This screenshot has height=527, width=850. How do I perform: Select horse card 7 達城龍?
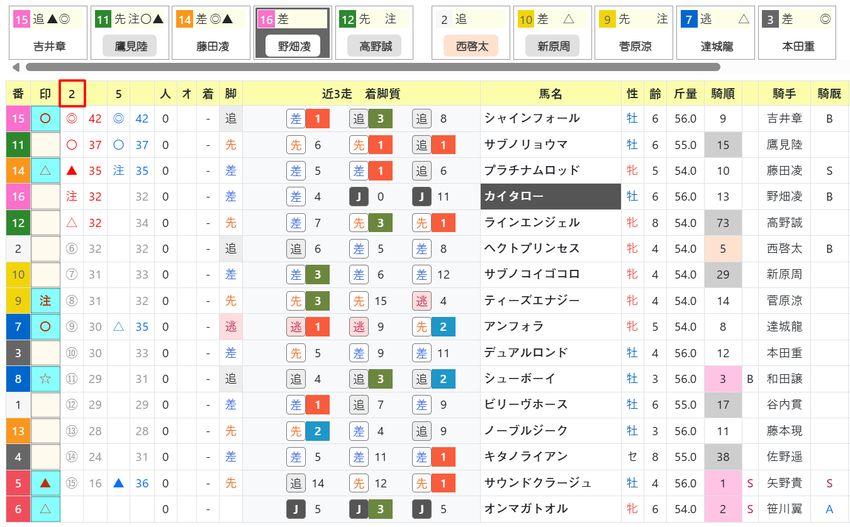[x=716, y=33]
